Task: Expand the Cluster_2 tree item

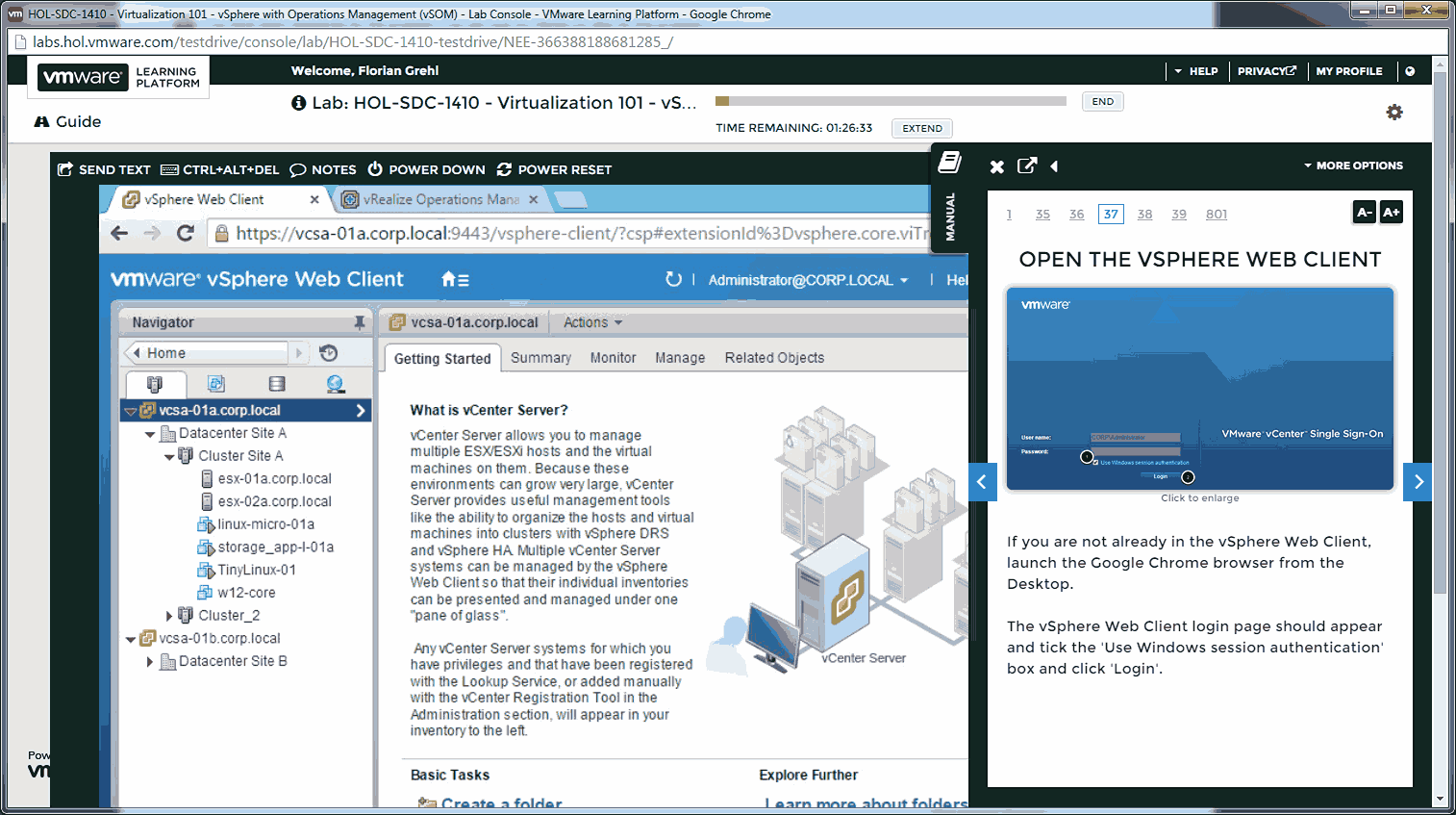Action: pyautogui.click(x=169, y=615)
